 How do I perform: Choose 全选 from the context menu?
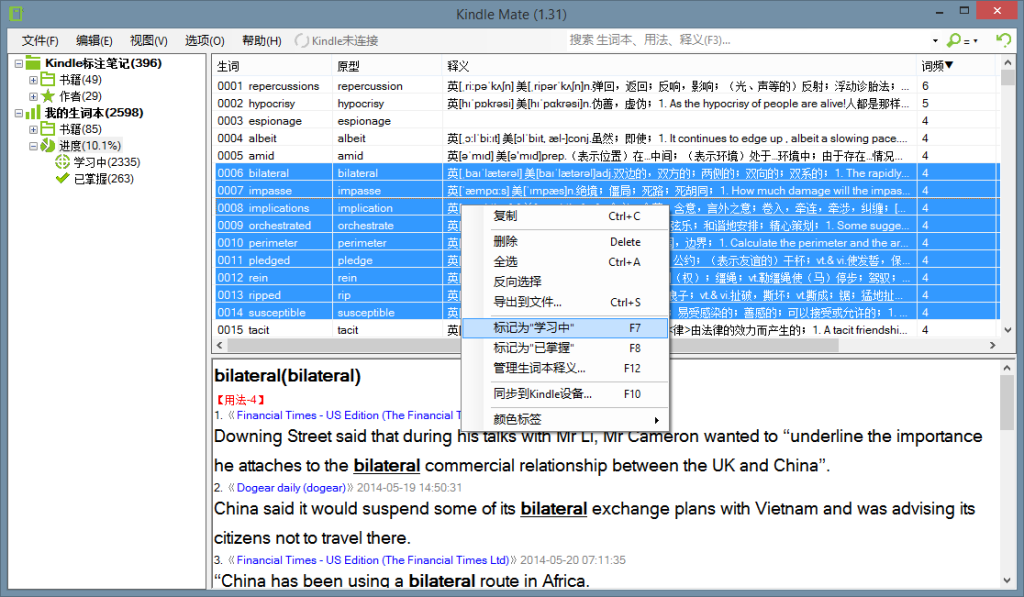[x=566, y=262]
